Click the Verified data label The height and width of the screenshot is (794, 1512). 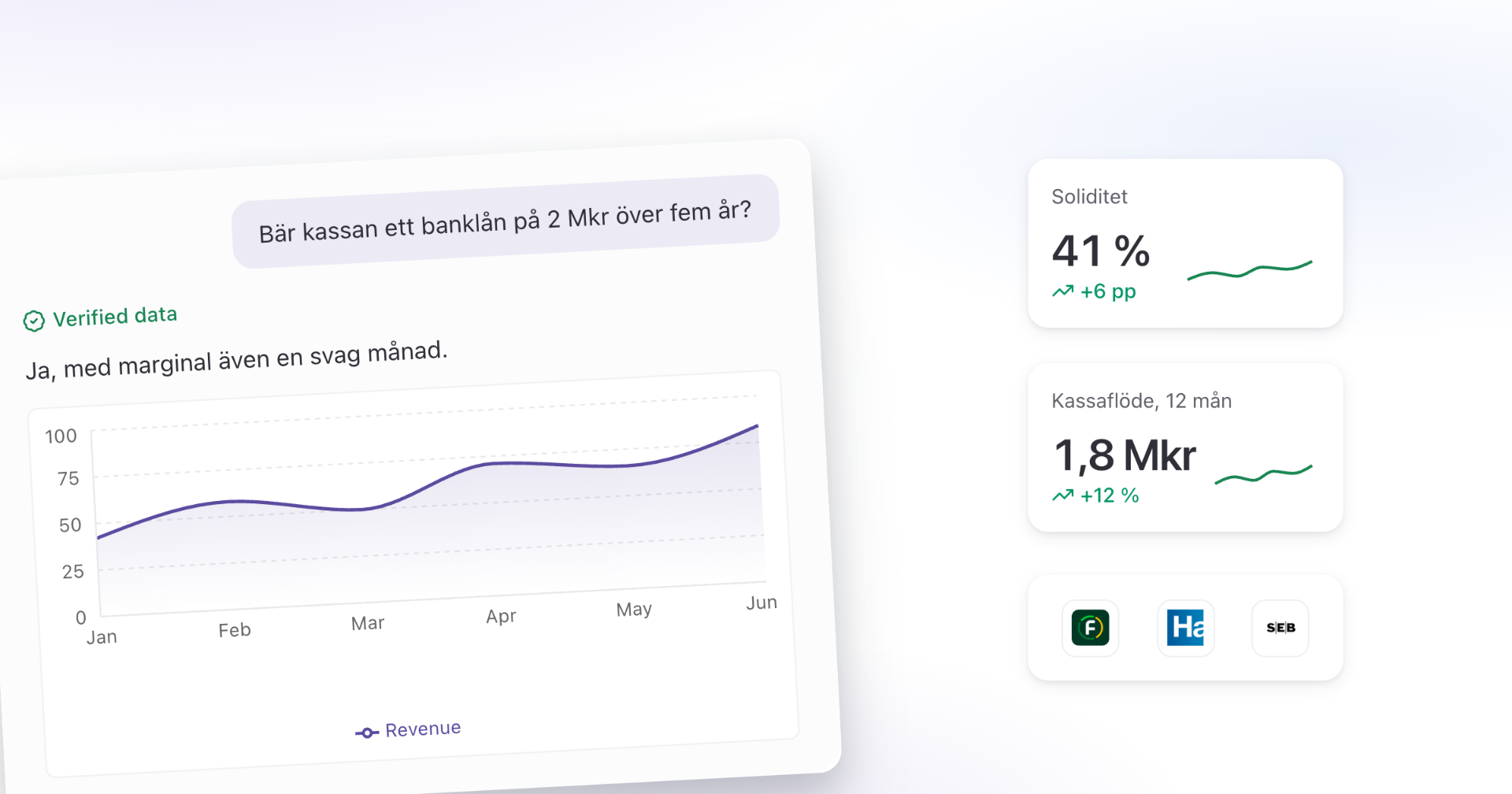click(x=115, y=317)
